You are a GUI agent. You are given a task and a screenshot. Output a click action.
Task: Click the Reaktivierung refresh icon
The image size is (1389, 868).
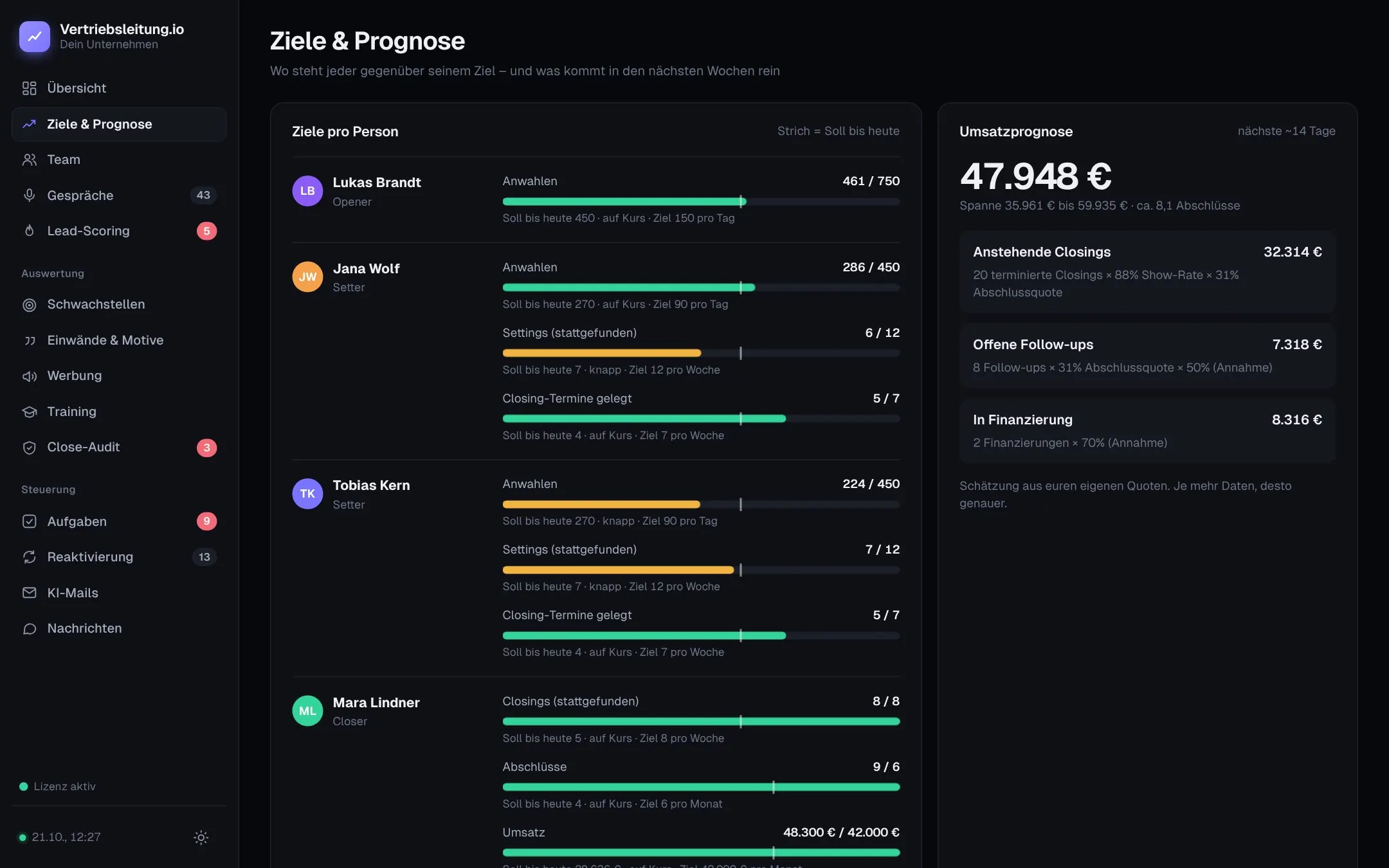point(30,557)
